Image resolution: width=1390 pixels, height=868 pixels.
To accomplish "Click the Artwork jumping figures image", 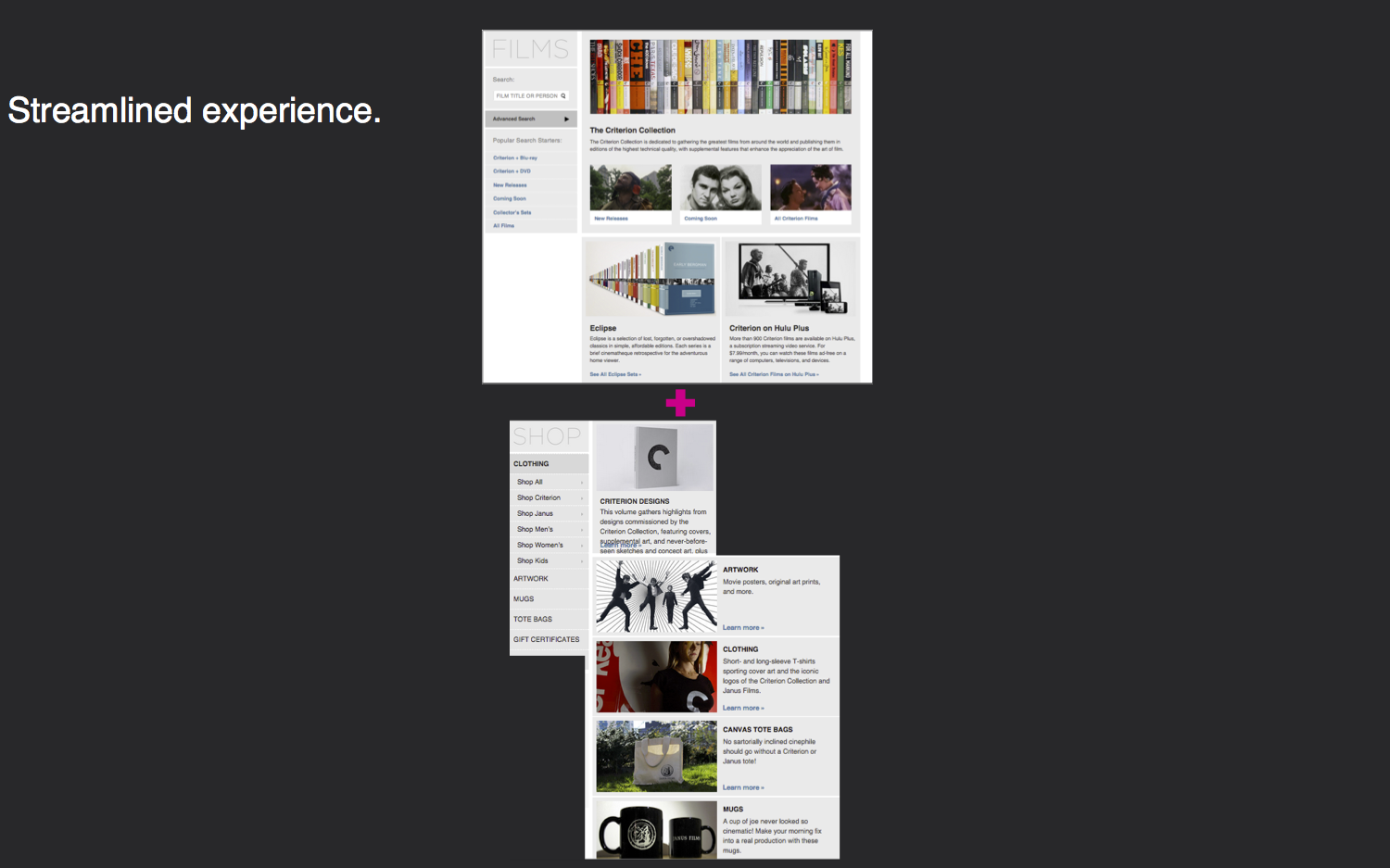I will (656, 597).
